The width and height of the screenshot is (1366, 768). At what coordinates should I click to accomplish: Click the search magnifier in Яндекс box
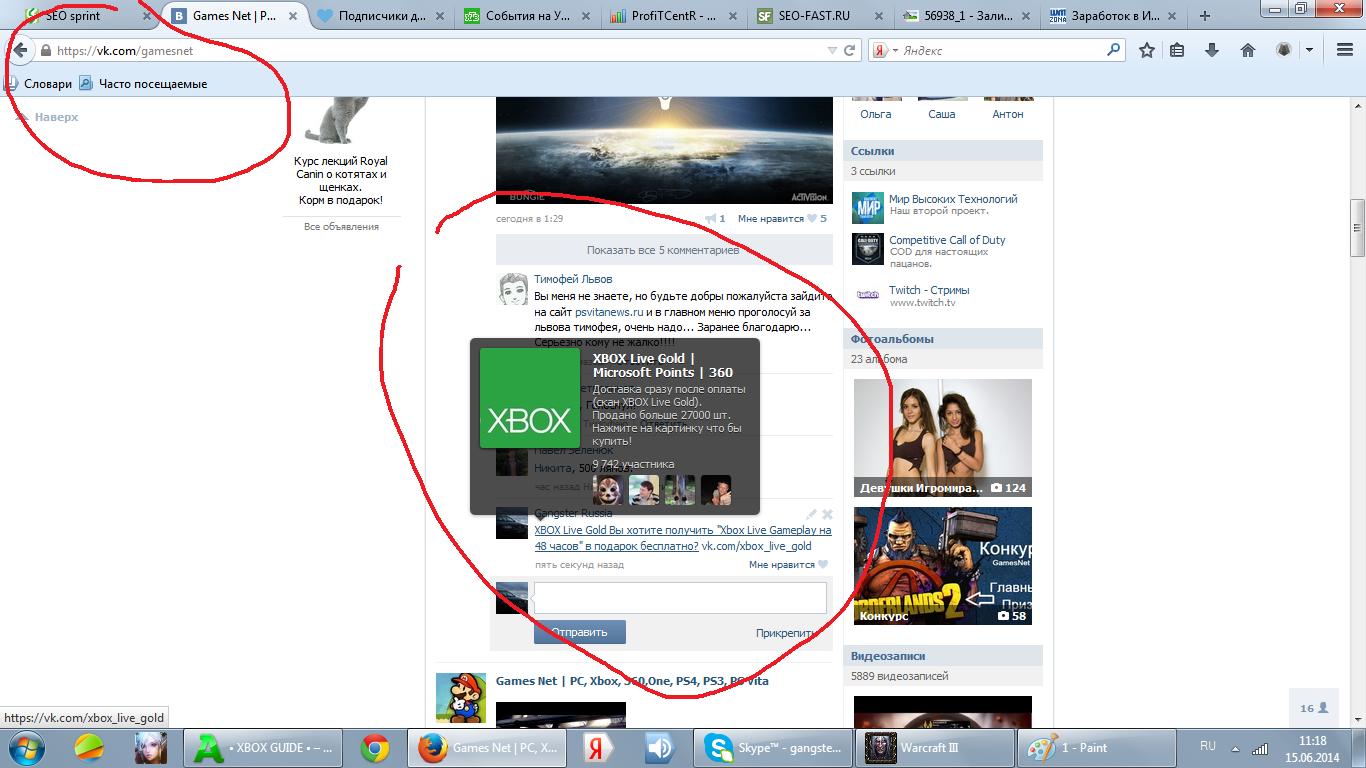point(1114,50)
